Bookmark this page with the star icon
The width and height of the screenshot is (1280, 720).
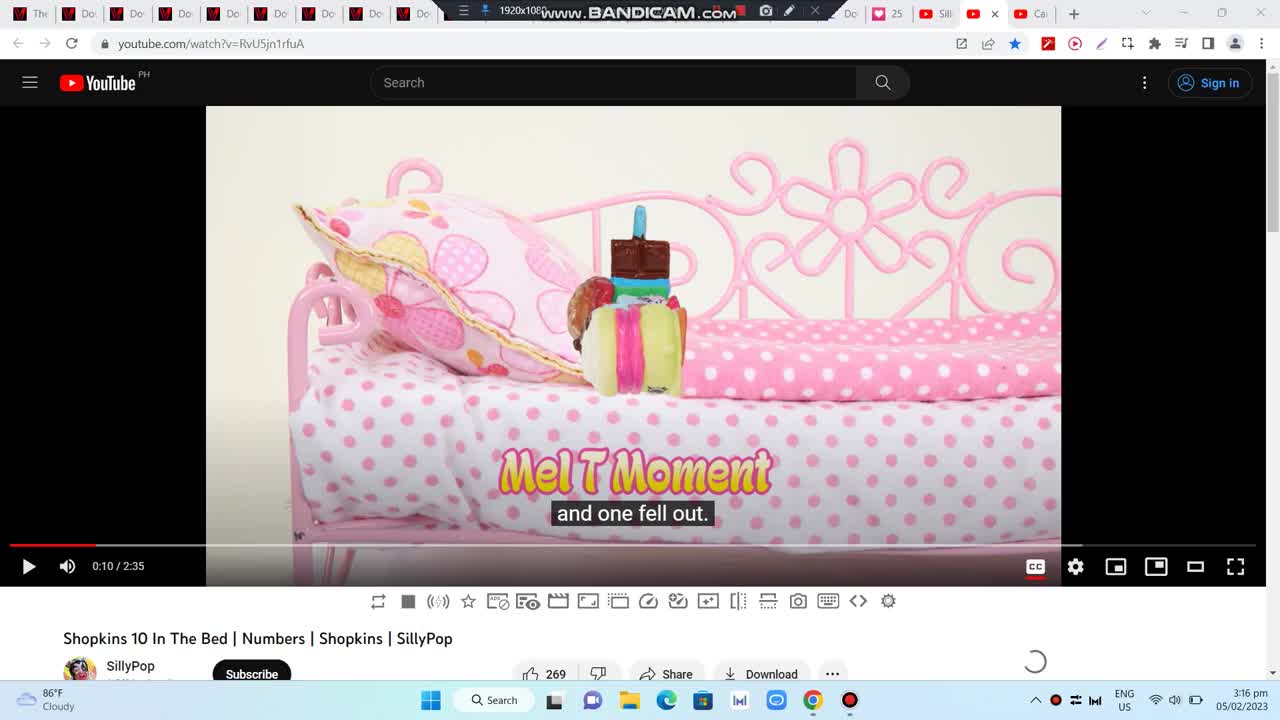coord(1015,44)
